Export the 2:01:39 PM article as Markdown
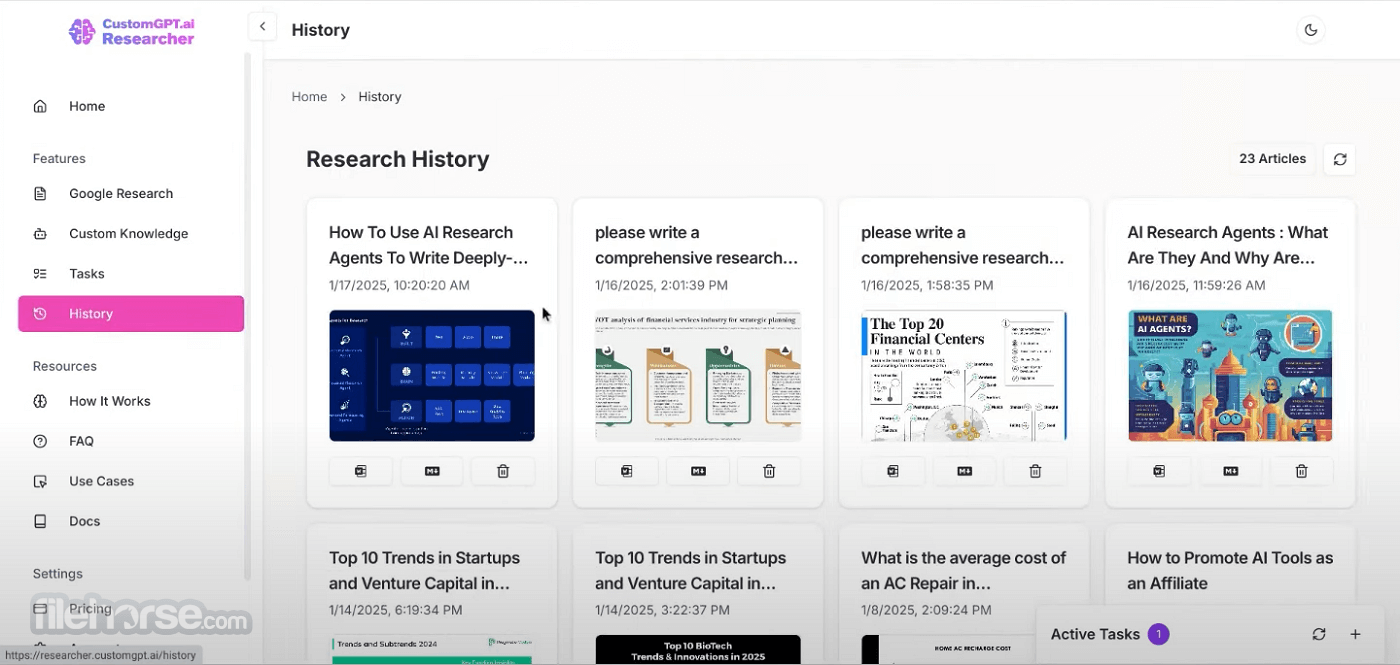This screenshot has height=665, width=1400. (x=698, y=471)
